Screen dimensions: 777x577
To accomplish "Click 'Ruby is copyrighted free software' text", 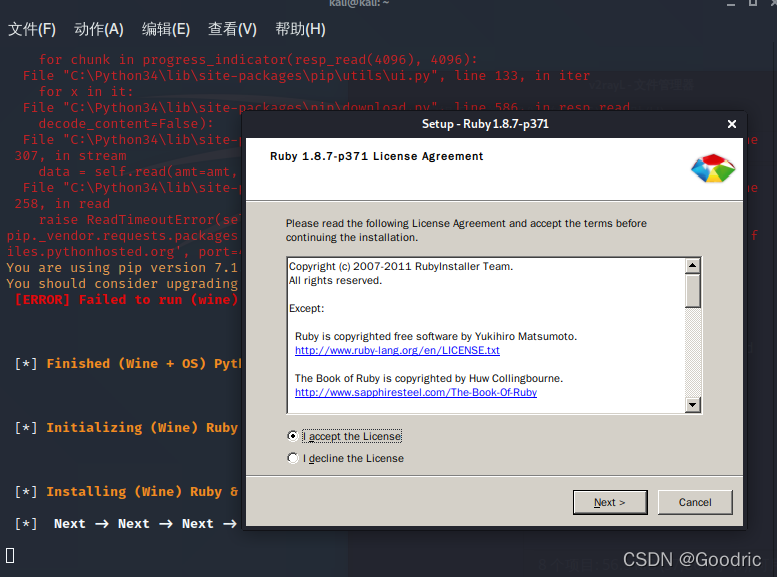I will [x=436, y=336].
